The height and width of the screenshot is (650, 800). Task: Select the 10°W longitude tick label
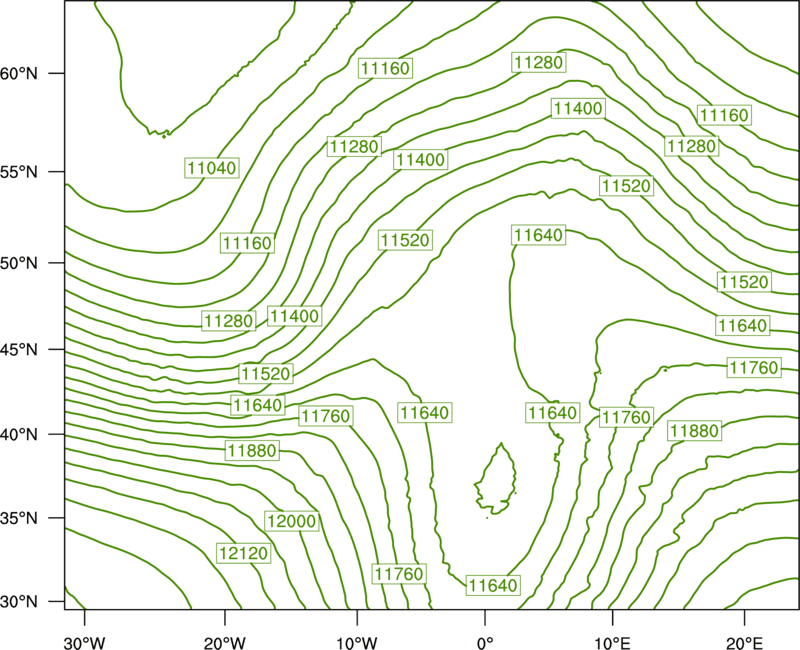click(x=357, y=643)
